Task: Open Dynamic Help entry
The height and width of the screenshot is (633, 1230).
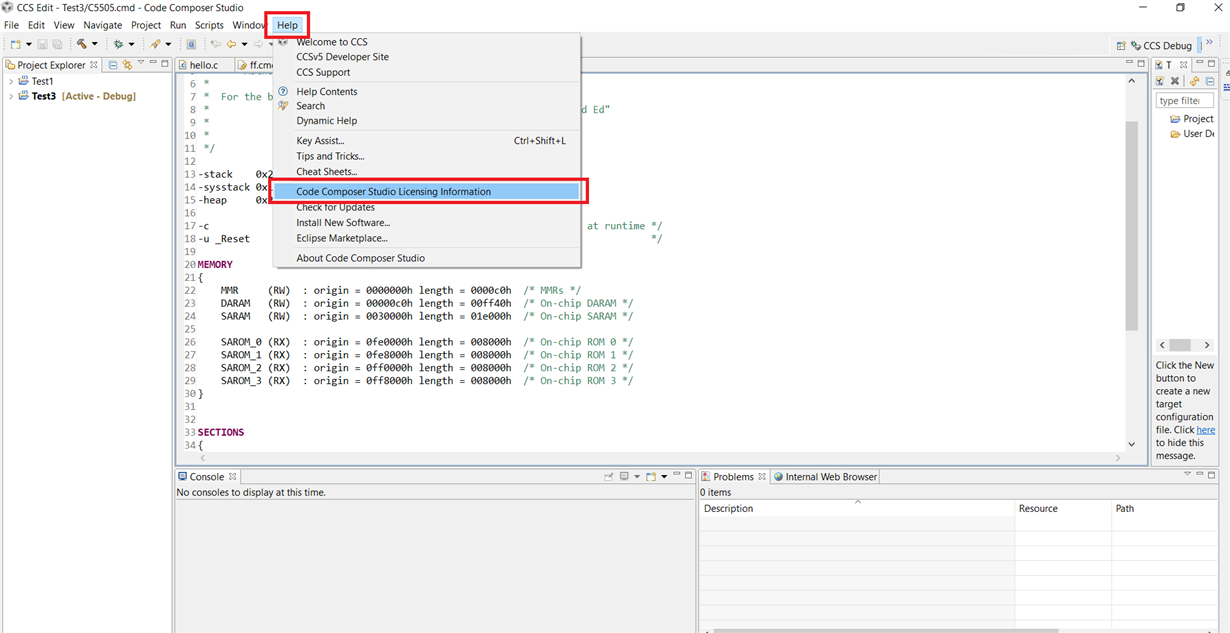Action: (x=427, y=121)
